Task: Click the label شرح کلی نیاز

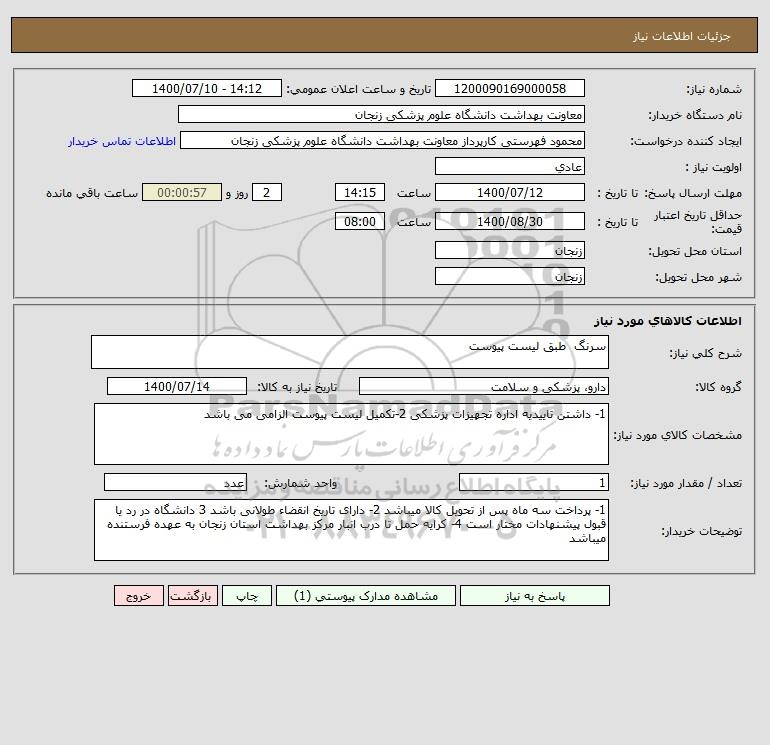Action: click(x=706, y=354)
